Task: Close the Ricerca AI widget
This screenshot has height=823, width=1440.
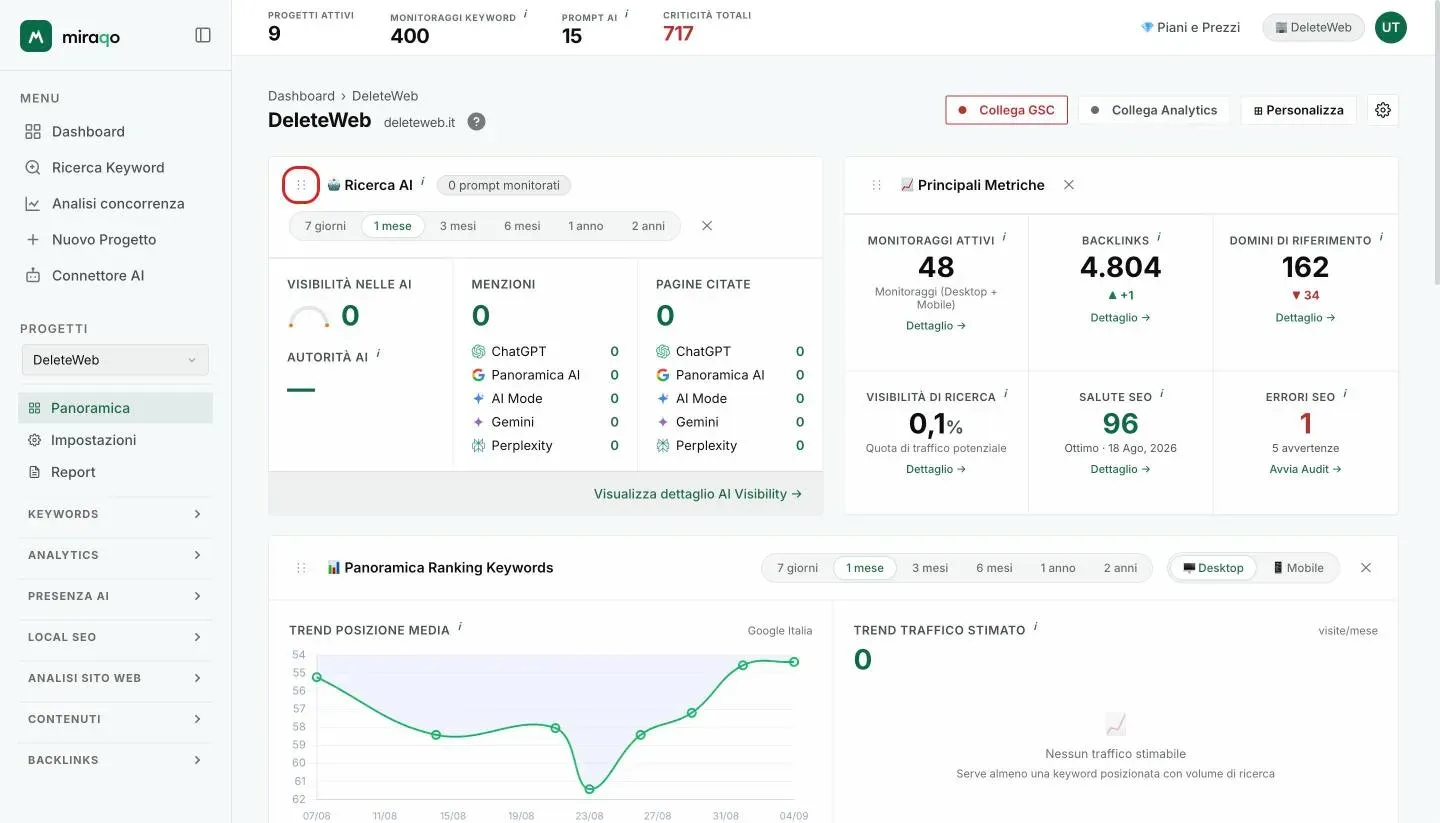Action: [707, 226]
